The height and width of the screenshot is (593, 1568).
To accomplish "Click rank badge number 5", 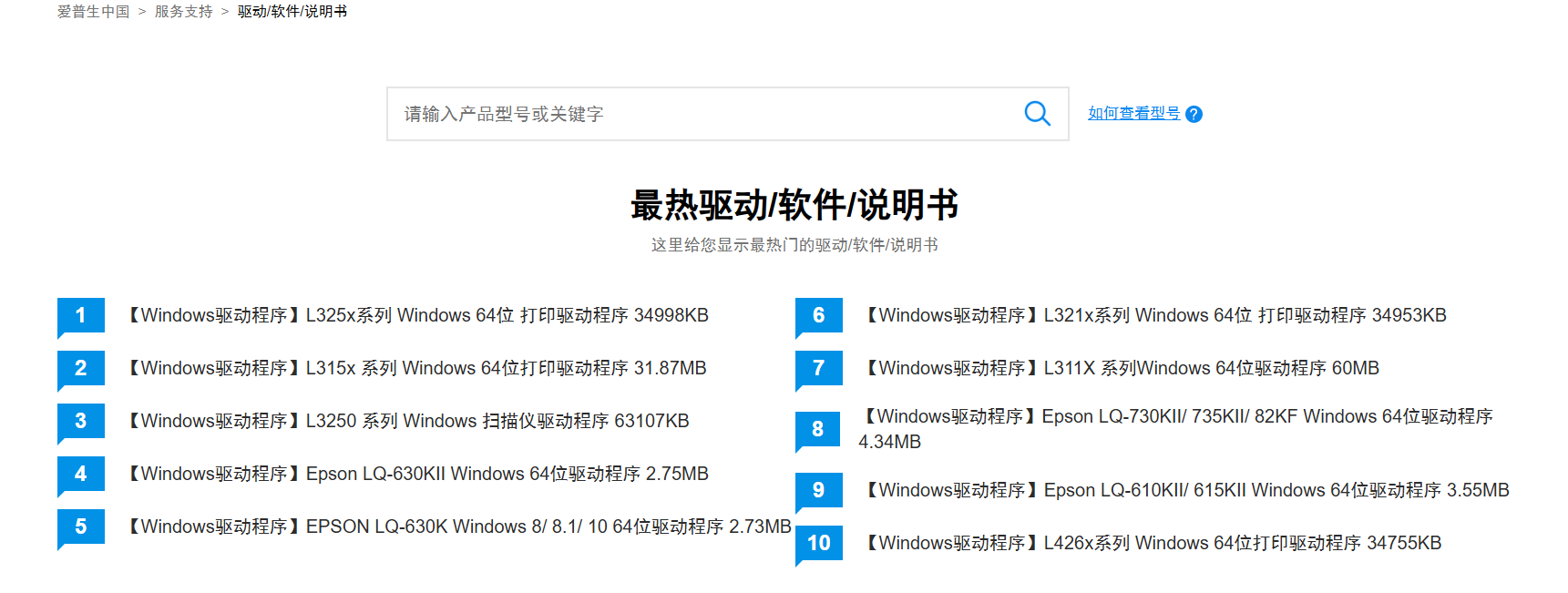I will coord(81,527).
